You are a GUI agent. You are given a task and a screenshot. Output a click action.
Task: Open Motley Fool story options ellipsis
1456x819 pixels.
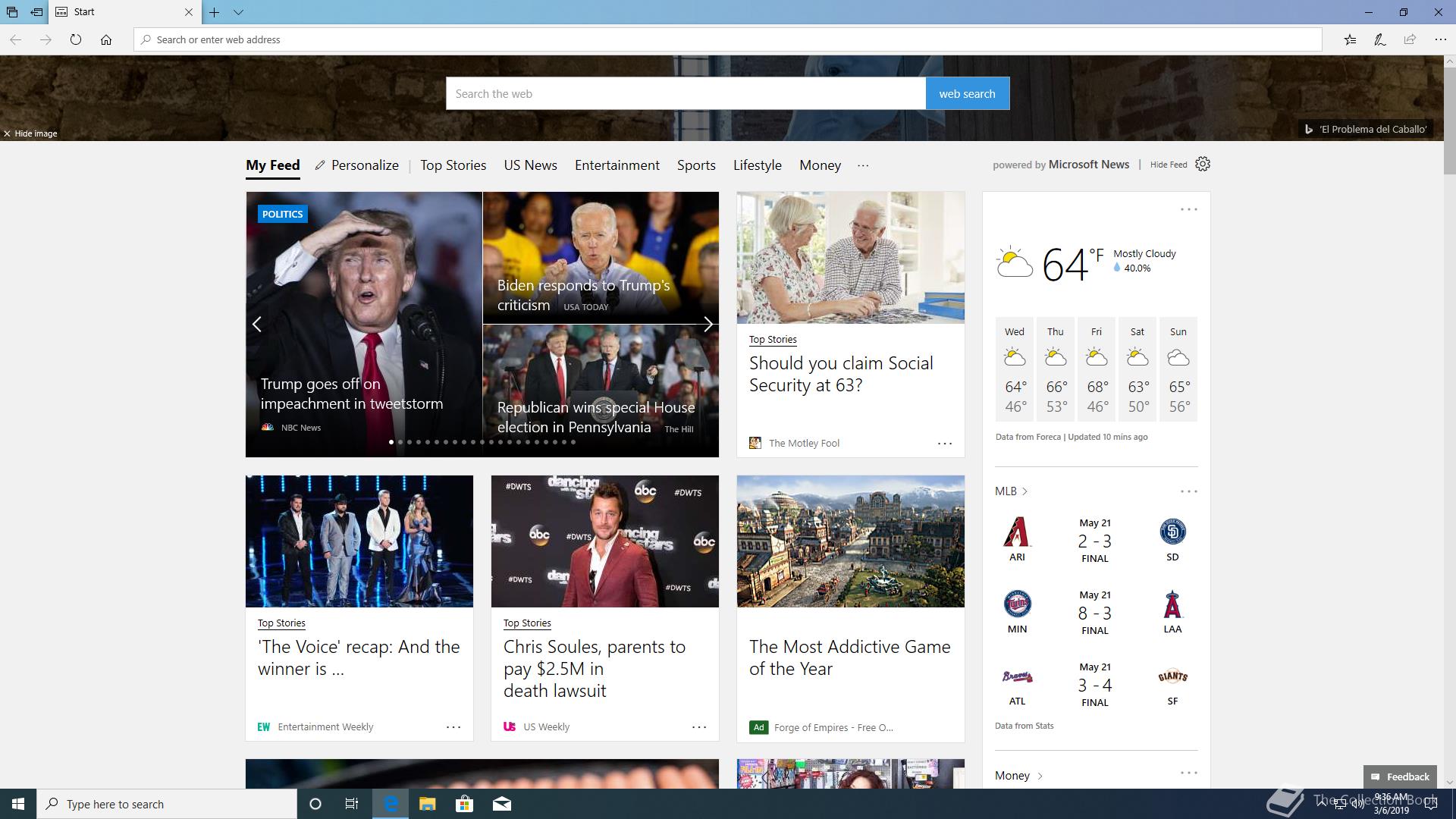pyautogui.click(x=944, y=444)
